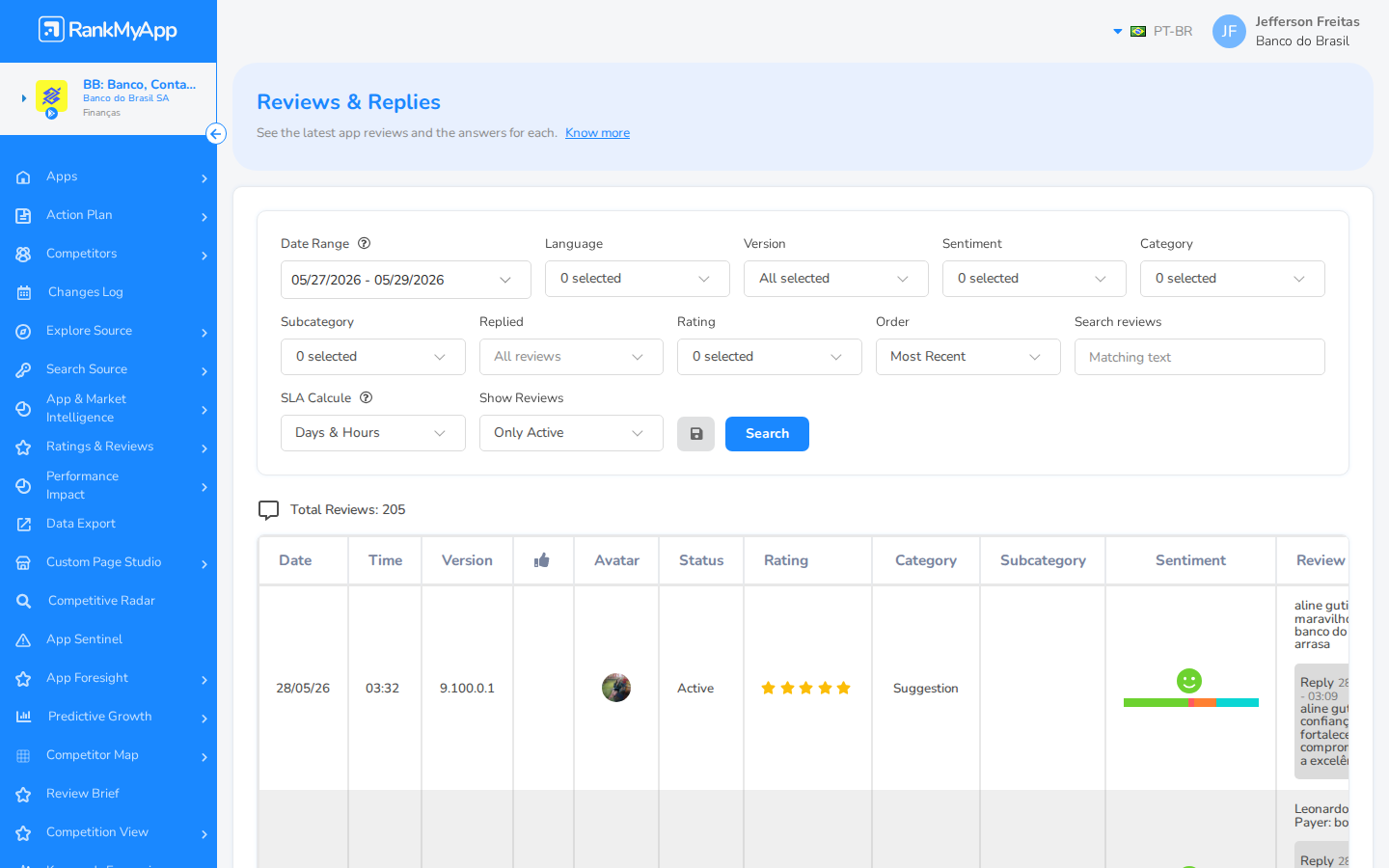This screenshot has height=868, width=1389.
Task: Sort by the Sentiment column header
Action: pos(1190,560)
